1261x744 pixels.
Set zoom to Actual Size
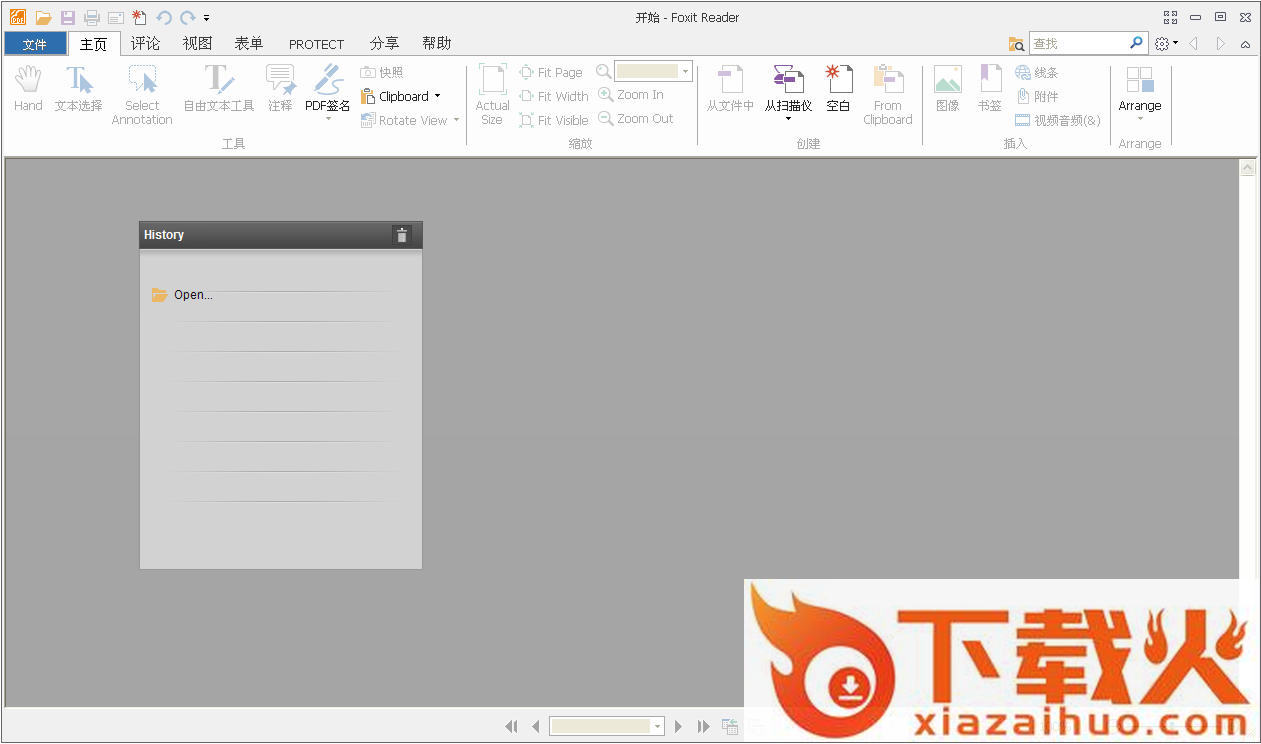click(x=492, y=95)
